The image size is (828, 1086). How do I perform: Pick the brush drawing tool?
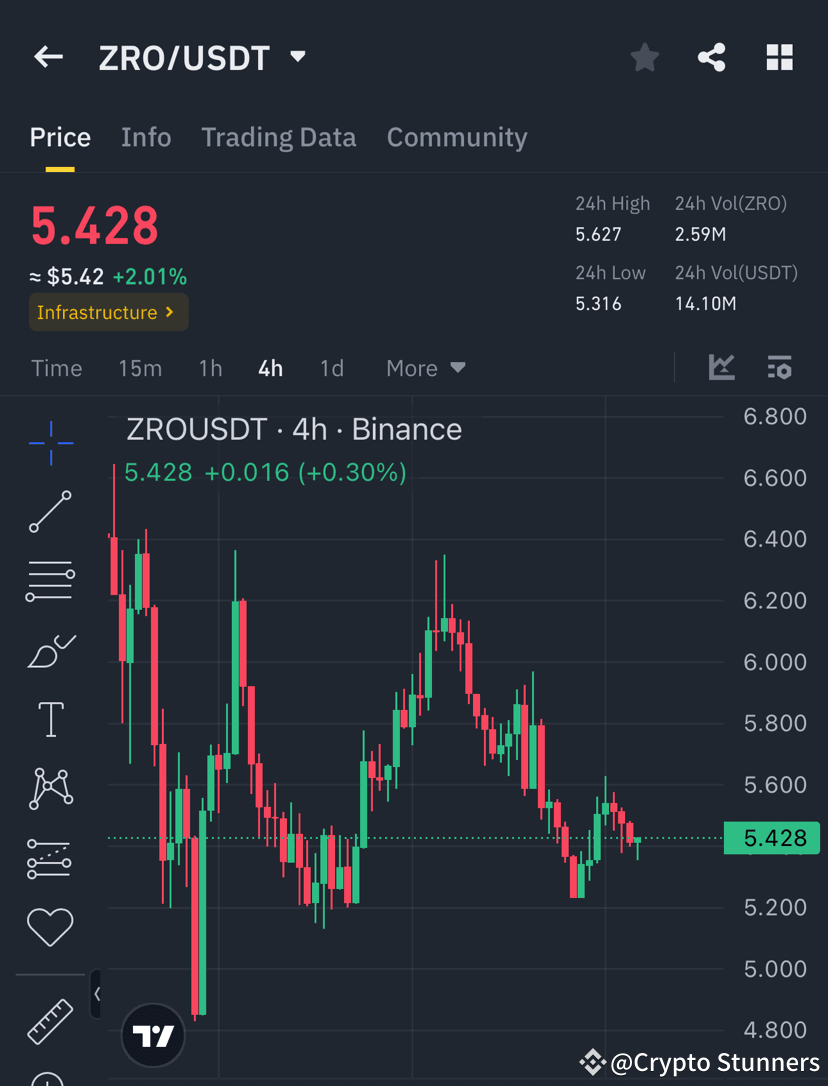[x=50, y=650]
